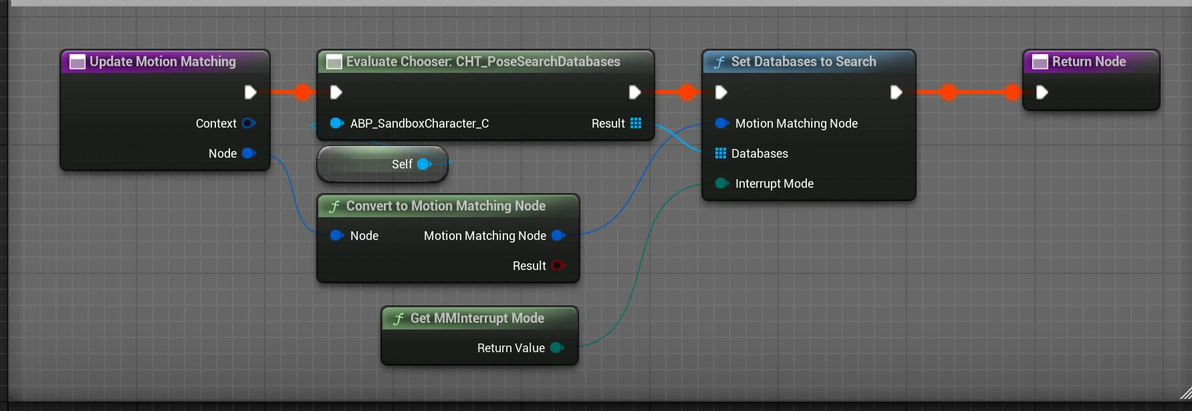
Task: Click the Evaluate Chooser exec output pin
Action: (635, 93)
